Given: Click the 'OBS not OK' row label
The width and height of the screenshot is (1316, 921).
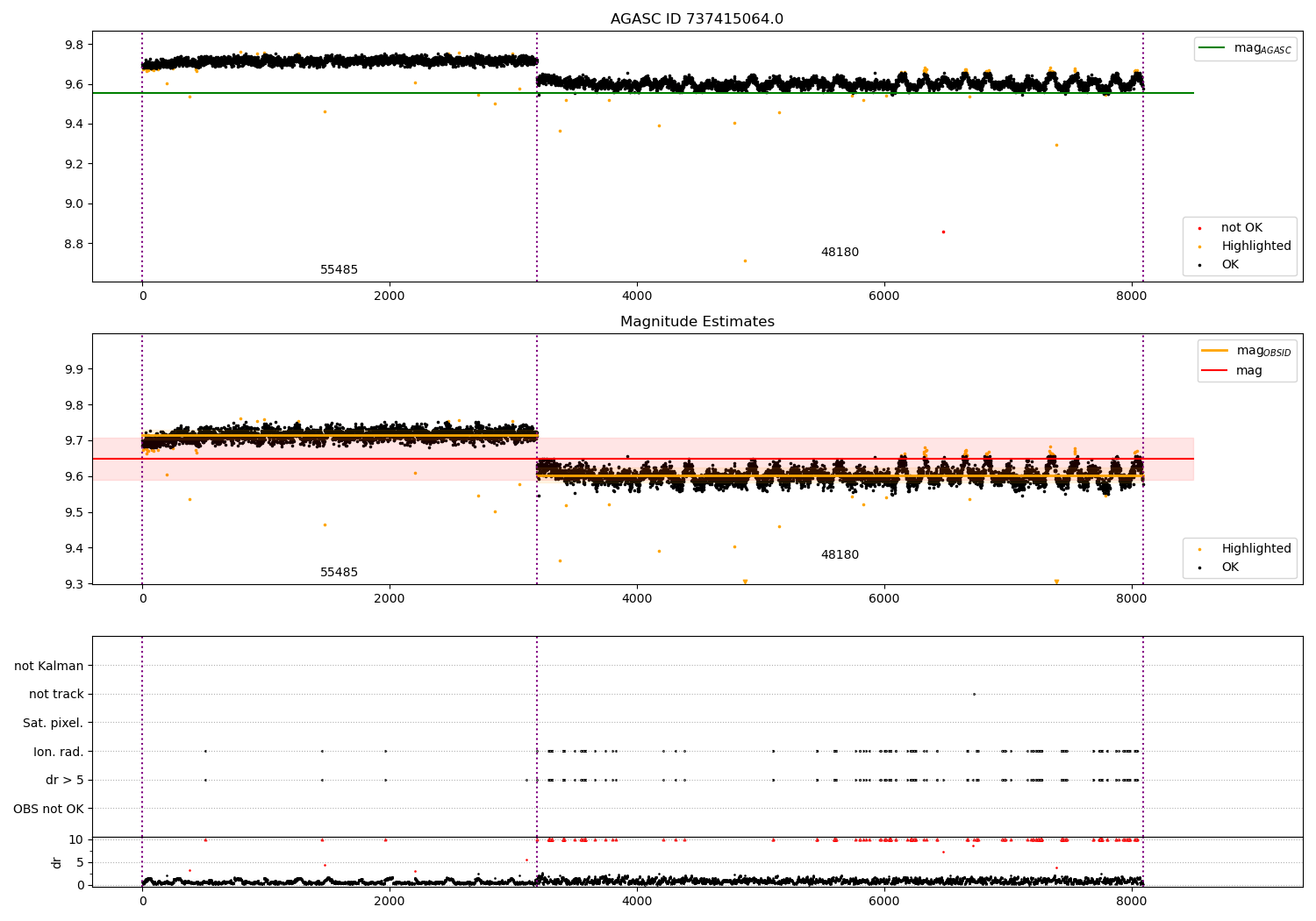Looking at the screenshot, I should click(x=48, y=810).
